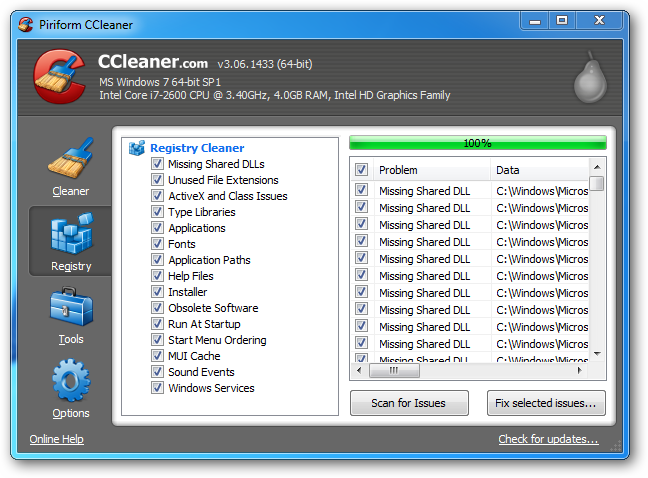
Task: Click the CCleaner.com title text
Action: (153, 62)
